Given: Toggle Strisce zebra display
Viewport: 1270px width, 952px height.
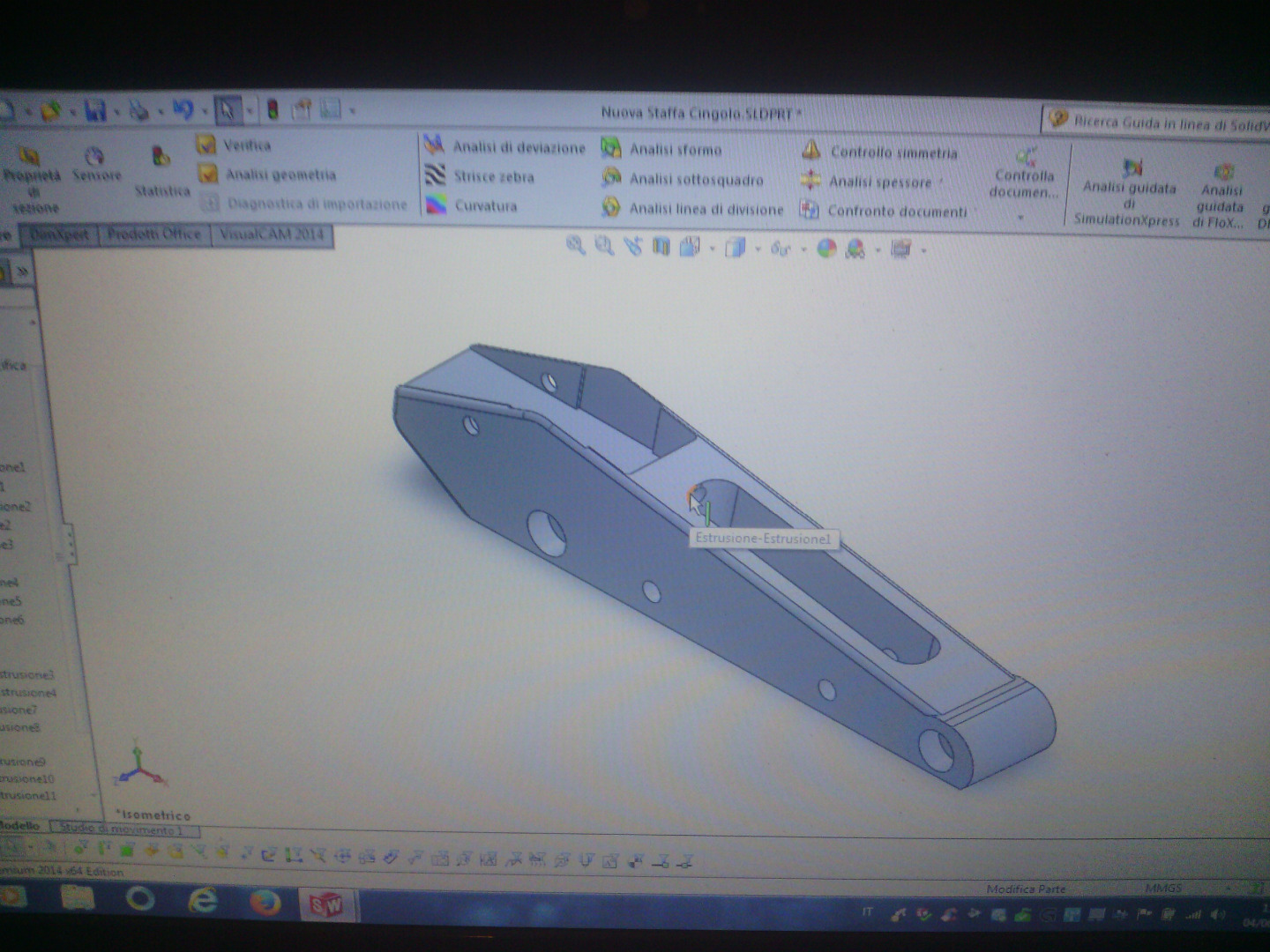Looking at the screenshot, I should point(480,175).
